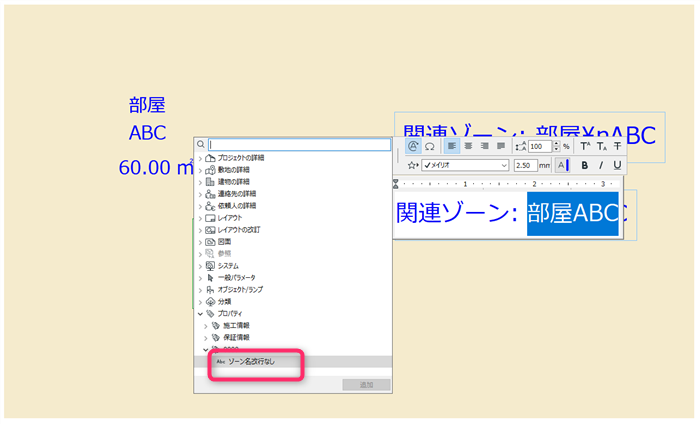Expand the レイアウト category
The image size is (700, 424).
(200, 219)
